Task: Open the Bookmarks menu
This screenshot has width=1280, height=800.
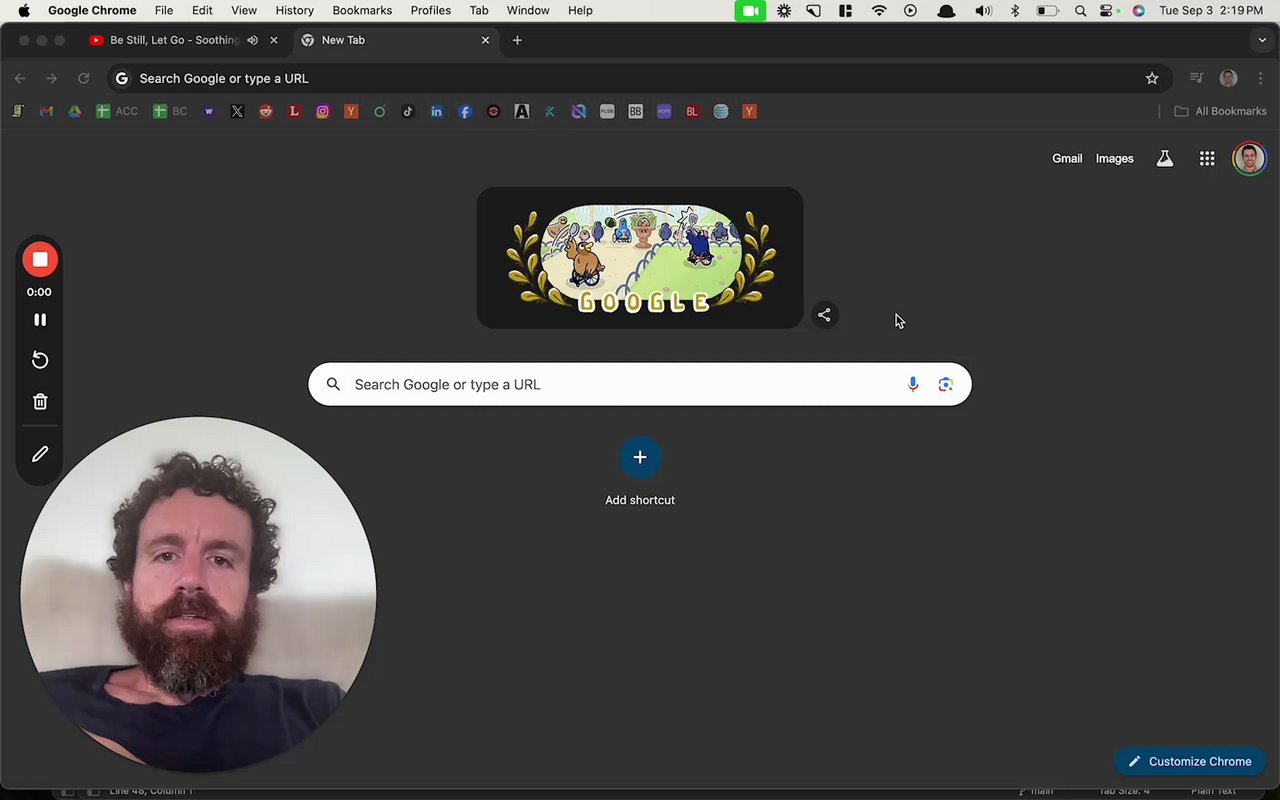Action: coord(362,10)
